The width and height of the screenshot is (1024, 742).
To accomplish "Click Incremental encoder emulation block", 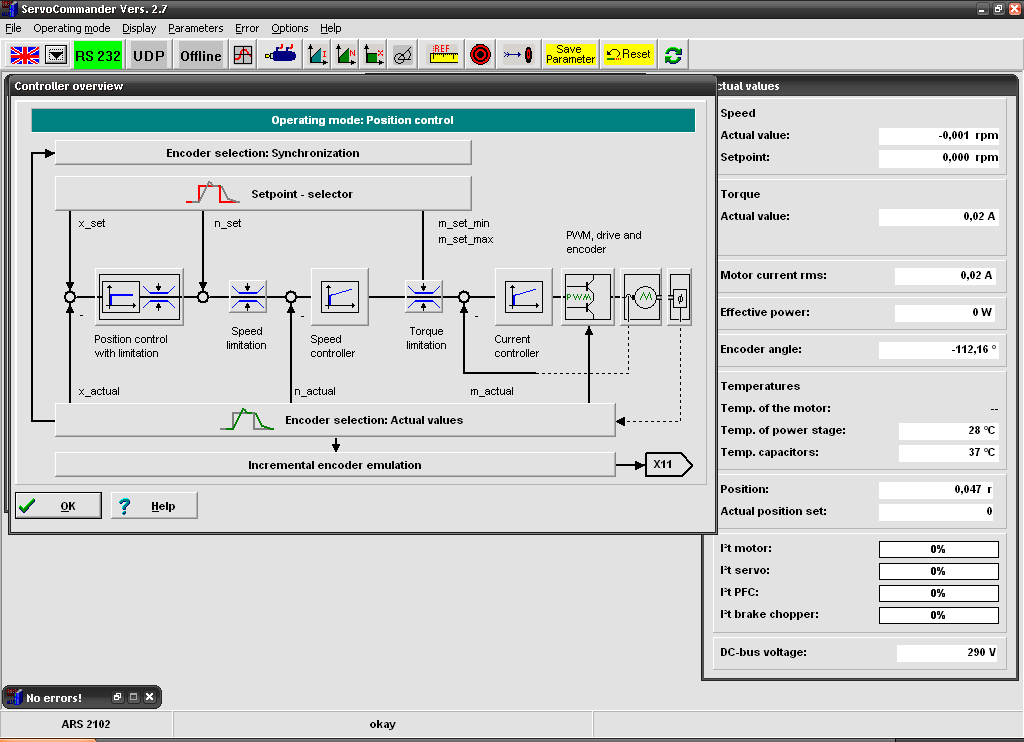I will pos(336,465).
